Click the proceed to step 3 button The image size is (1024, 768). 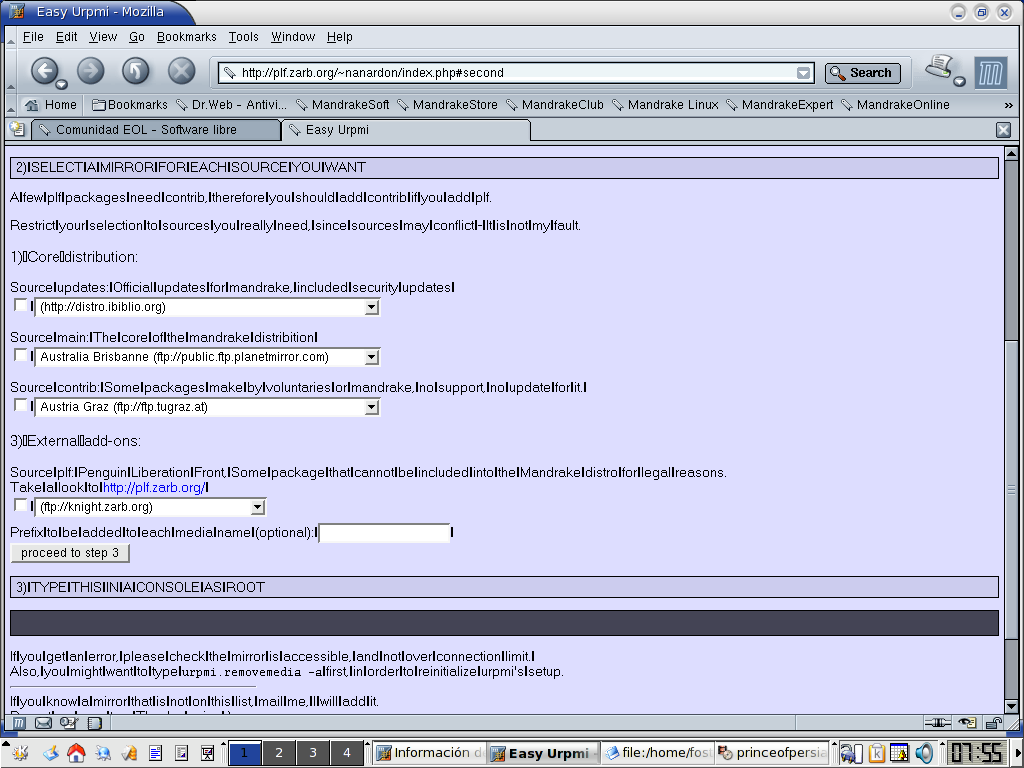[x=70, y=553]
